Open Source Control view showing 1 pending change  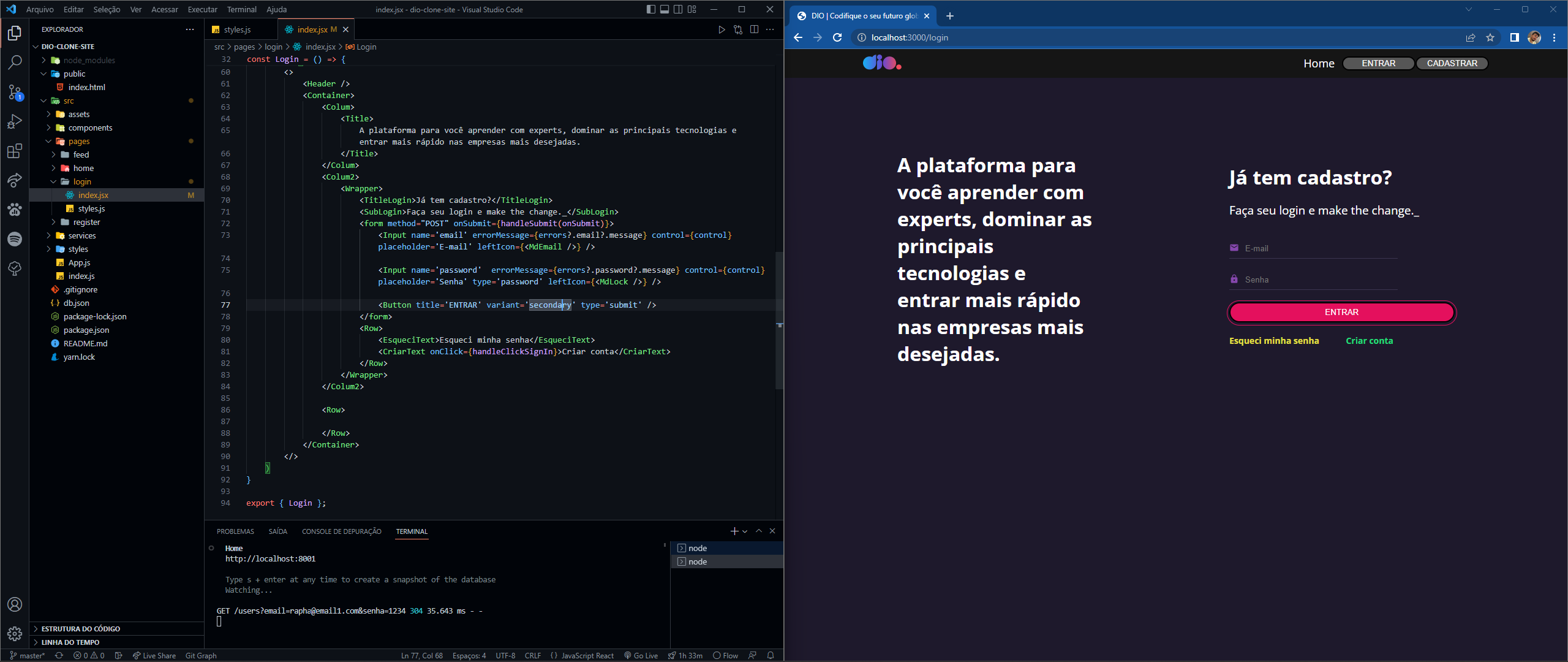click(15, 92)
